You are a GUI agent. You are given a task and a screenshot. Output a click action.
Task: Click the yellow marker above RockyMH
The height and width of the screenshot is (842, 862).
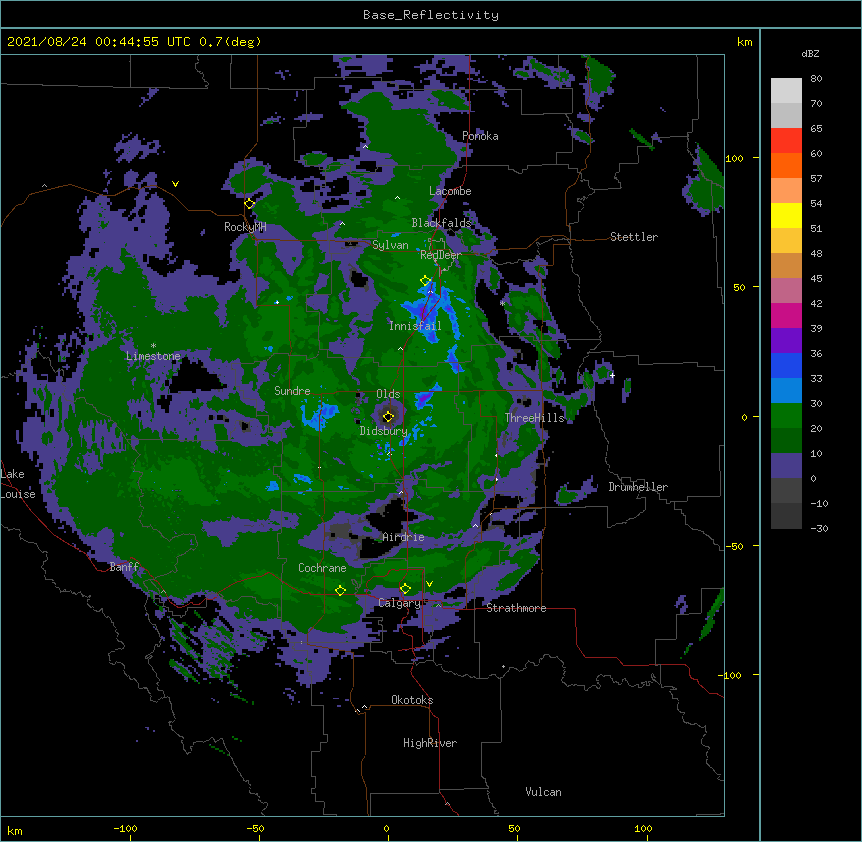coord(249,203)
